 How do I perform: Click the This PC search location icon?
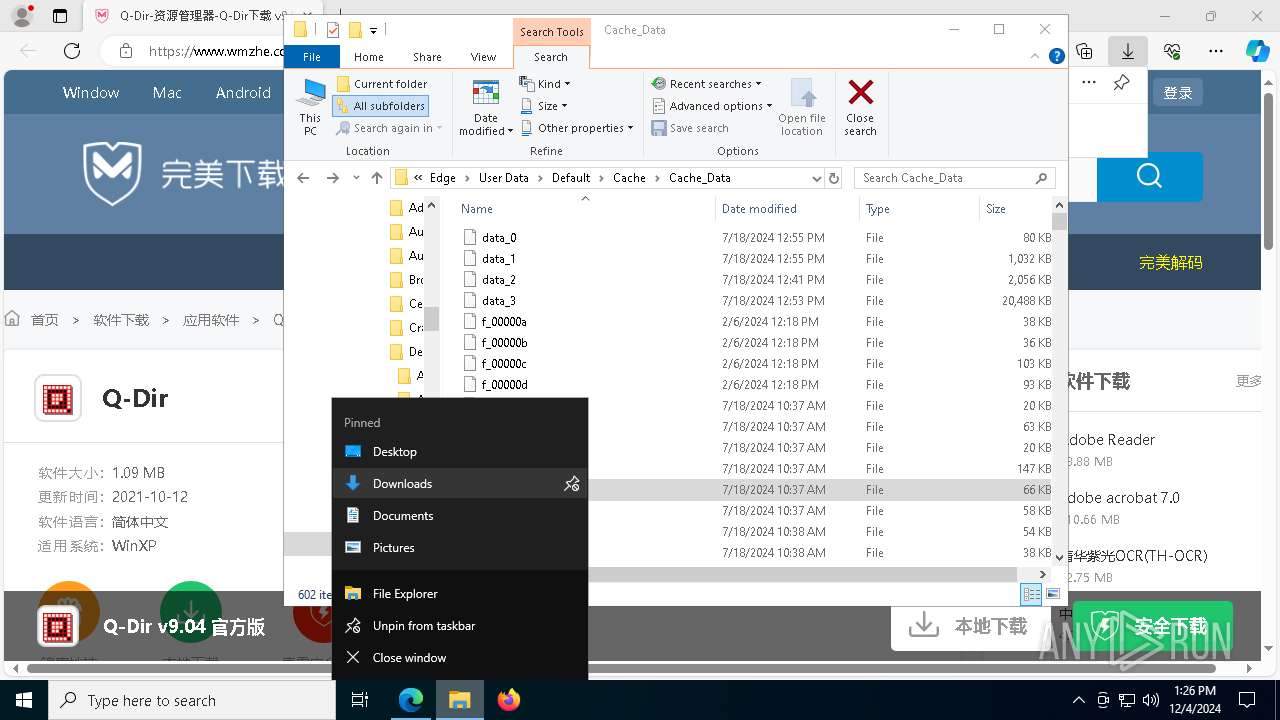(310, 106)
